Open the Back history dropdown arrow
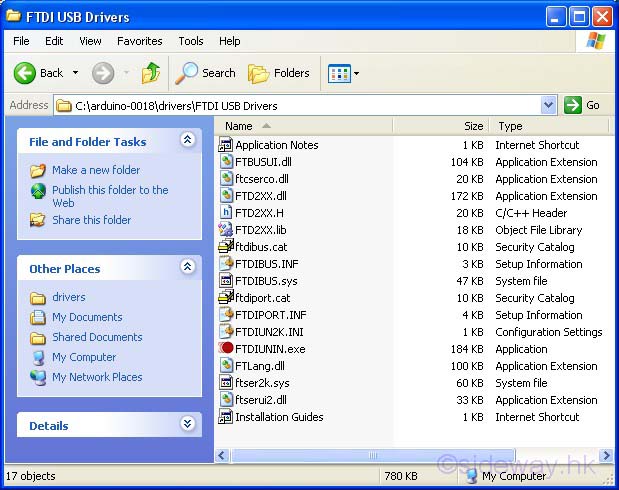This screenshot has height=490, width=619. 75,73
